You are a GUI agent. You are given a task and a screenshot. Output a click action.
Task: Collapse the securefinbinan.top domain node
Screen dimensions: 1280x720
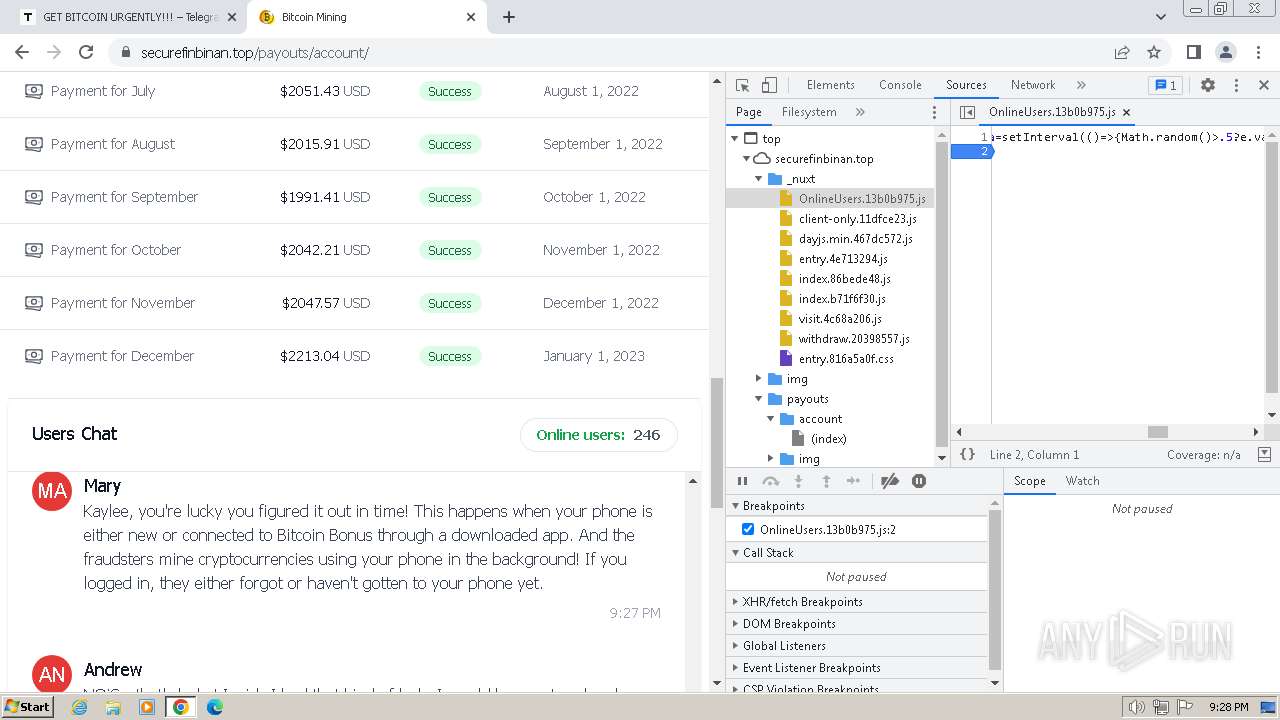[x=746, y=159]
